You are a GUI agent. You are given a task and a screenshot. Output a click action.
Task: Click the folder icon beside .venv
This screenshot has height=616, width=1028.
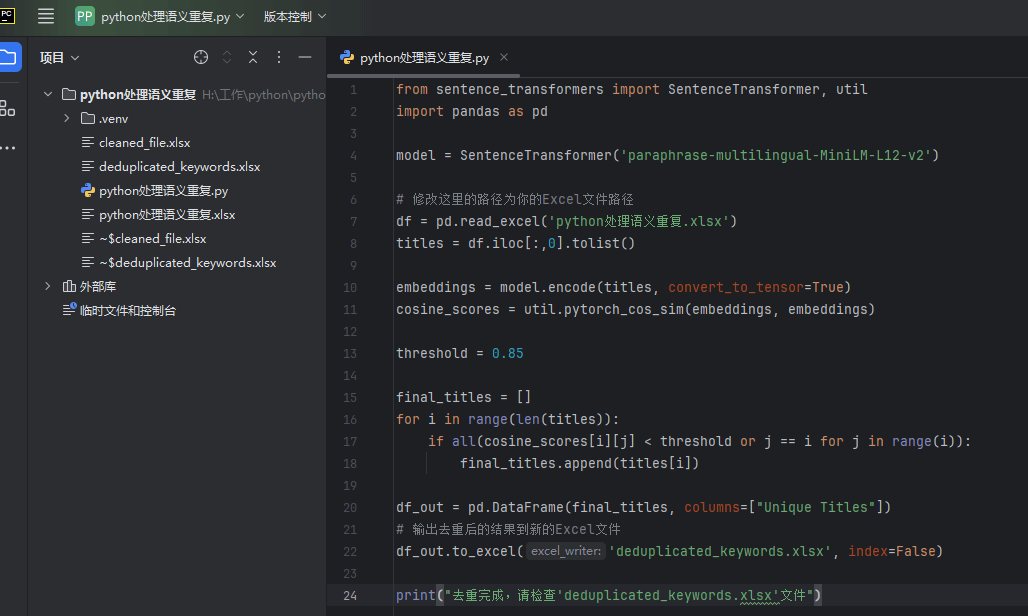(88, 119)
